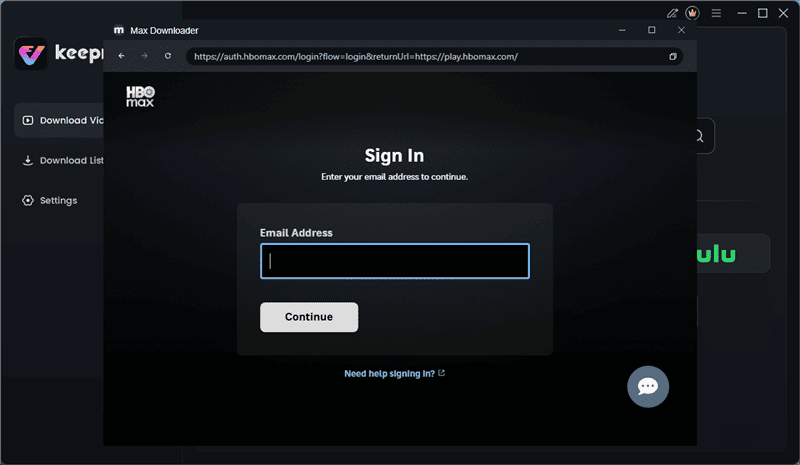
Task: Go forward in Max Downloader browser
Action: 144,56
